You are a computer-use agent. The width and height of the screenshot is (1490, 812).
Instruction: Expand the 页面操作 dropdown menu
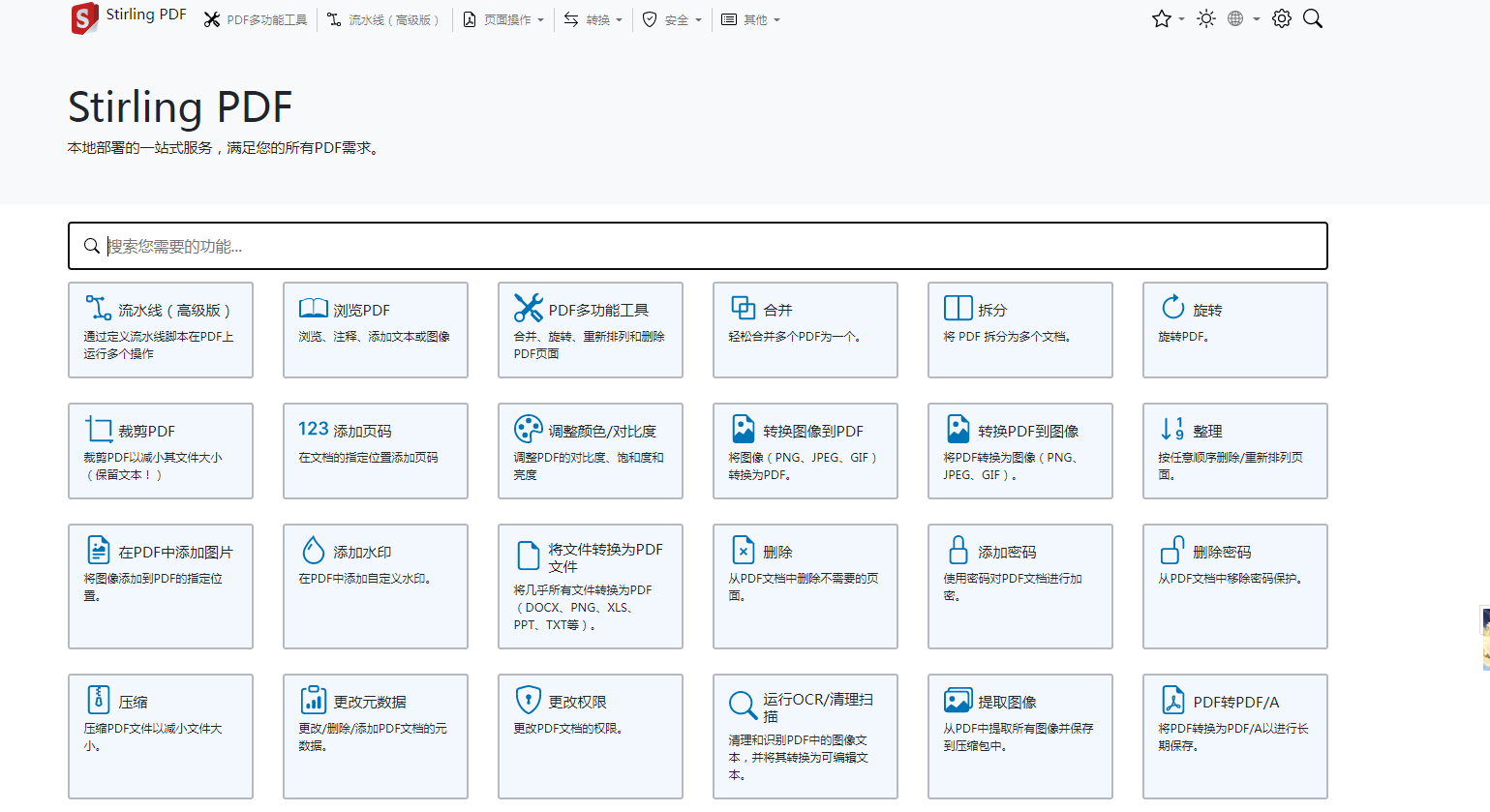pyautogui.click(x=503, y=19)
